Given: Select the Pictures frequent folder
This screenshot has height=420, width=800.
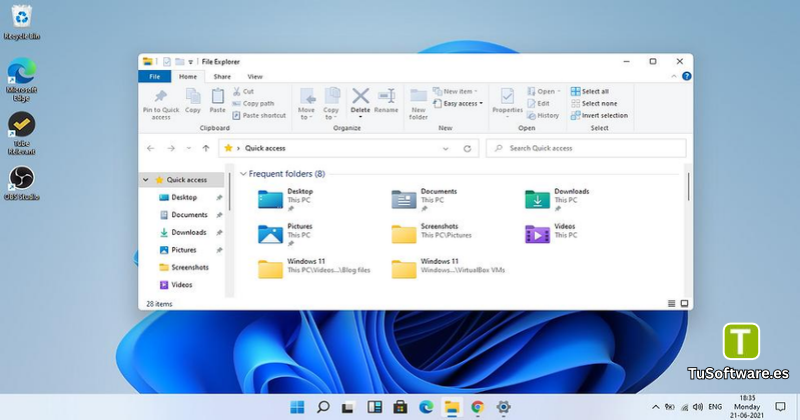Looking at the screenshot, I should pos(286,235).
